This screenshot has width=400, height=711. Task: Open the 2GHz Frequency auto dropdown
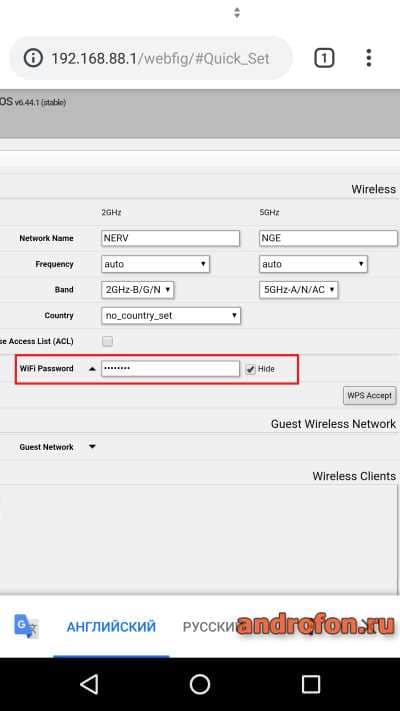(x=155, y=264)
